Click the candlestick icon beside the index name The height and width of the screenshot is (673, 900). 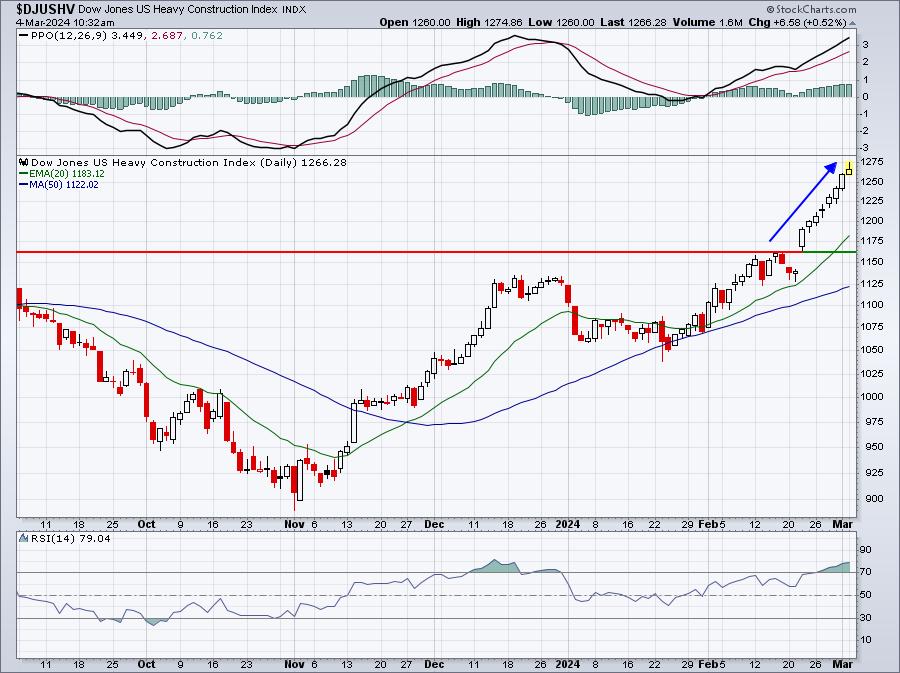(24, 162)
